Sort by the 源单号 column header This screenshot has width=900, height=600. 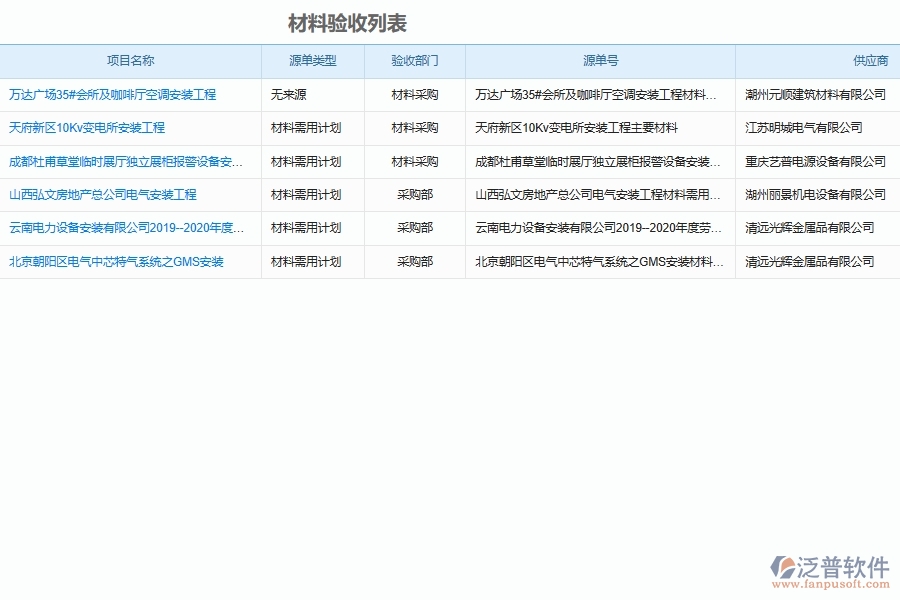click(x=599, y=60)
